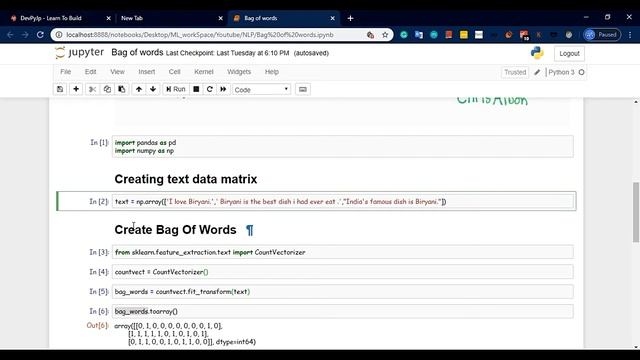Image resolution: width=640 pixels, height=360 pixels.
Task: Run the selected cell
Action: click(176, 89)
